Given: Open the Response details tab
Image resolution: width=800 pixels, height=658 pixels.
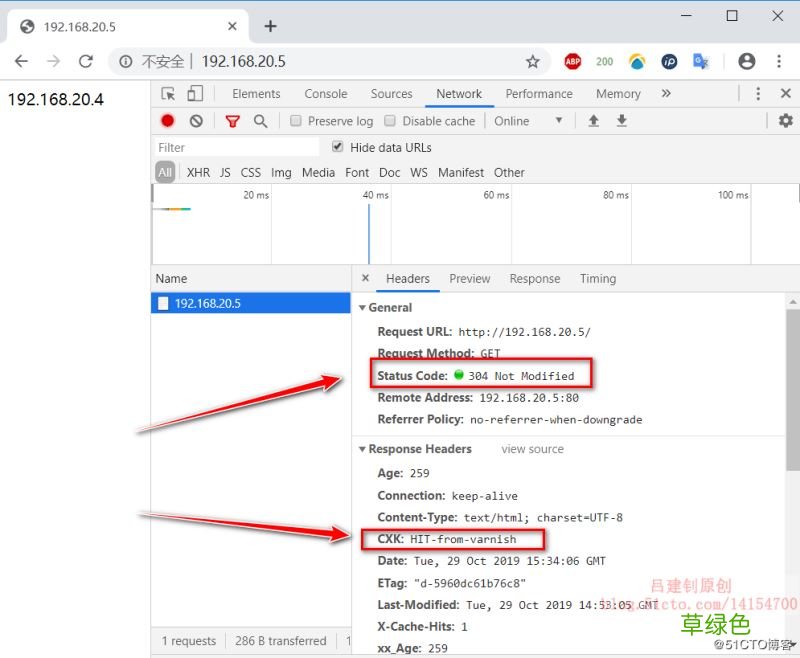Looking at the screenshot, I should tap(535, 279).
